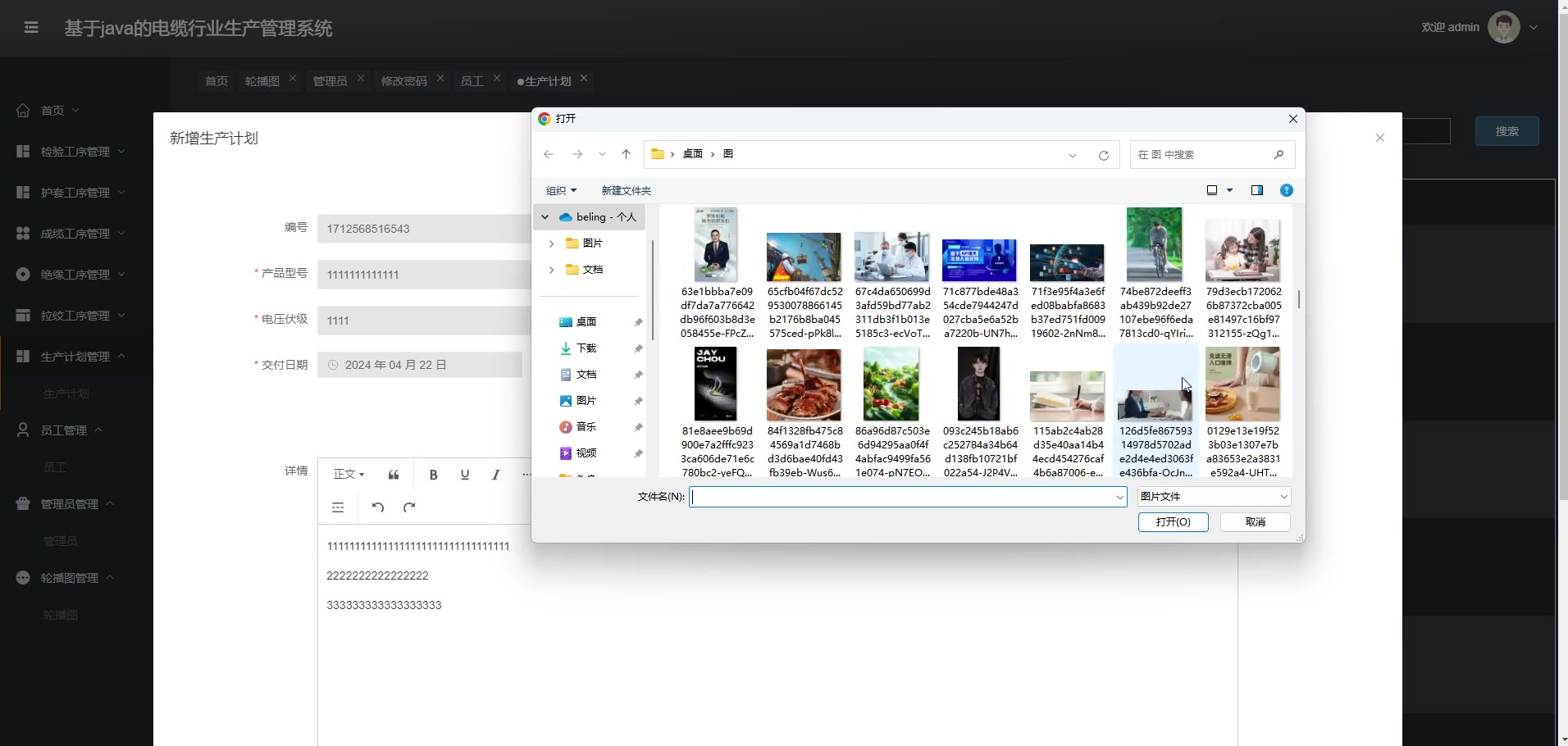The height and width of the screenshot is (746, 1568).
Task: Expand the 图片 folder under beling
Action: (551, 243)
